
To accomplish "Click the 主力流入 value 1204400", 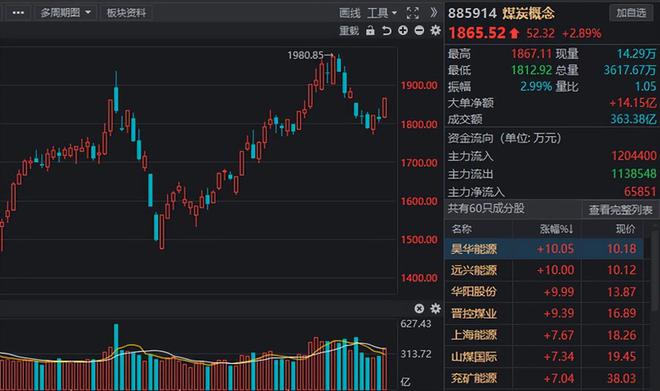I will pyautogui.click(x=634, y=156).
